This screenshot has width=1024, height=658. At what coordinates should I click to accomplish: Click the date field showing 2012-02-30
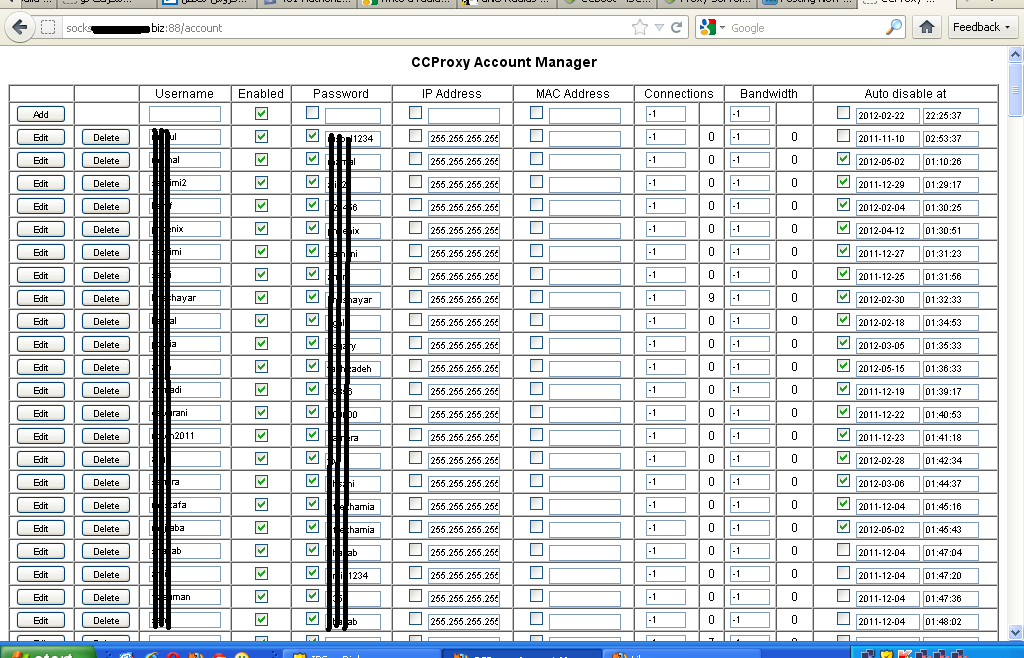[x=888, y=300]
